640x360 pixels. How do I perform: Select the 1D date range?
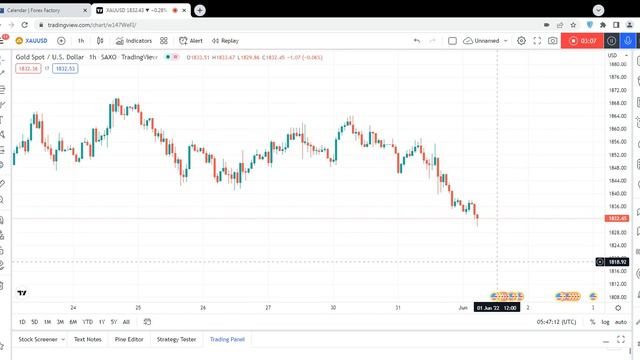(22, 322)
